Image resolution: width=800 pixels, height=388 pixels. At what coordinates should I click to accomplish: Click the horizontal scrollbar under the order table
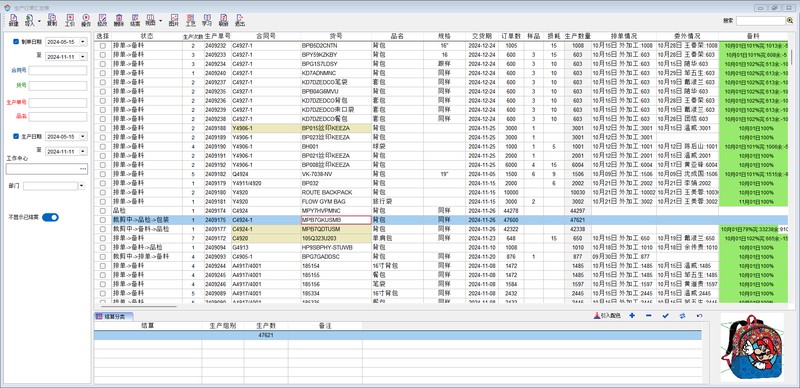[x=138, y=307]
